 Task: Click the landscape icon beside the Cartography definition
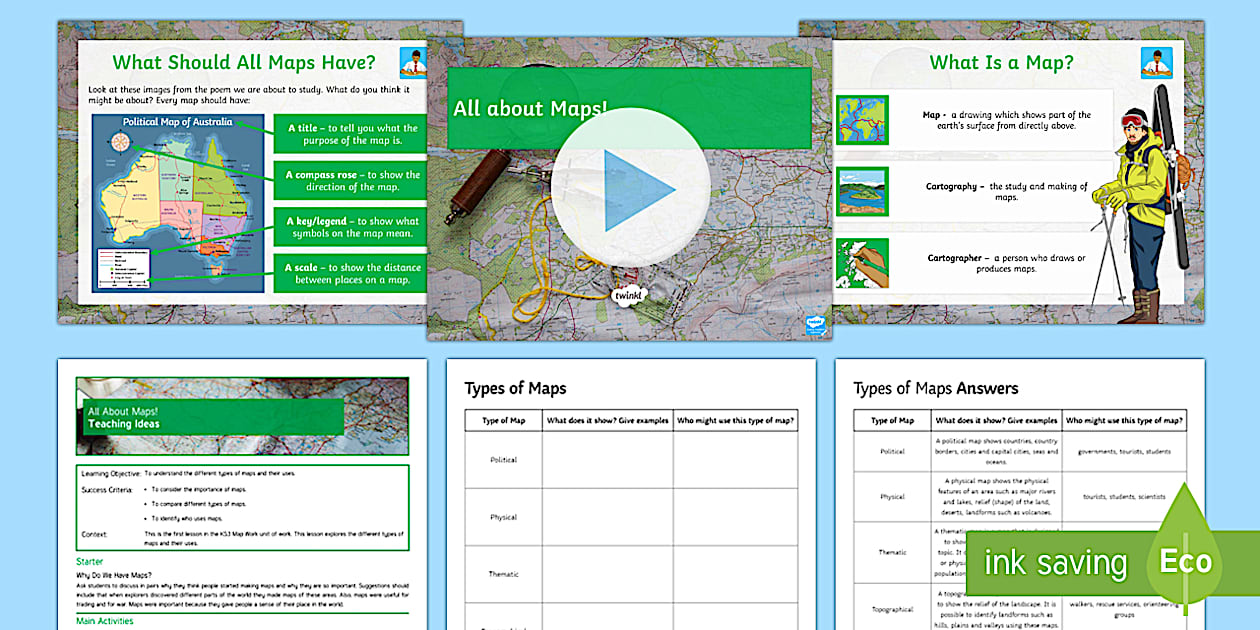coord(861,188)
